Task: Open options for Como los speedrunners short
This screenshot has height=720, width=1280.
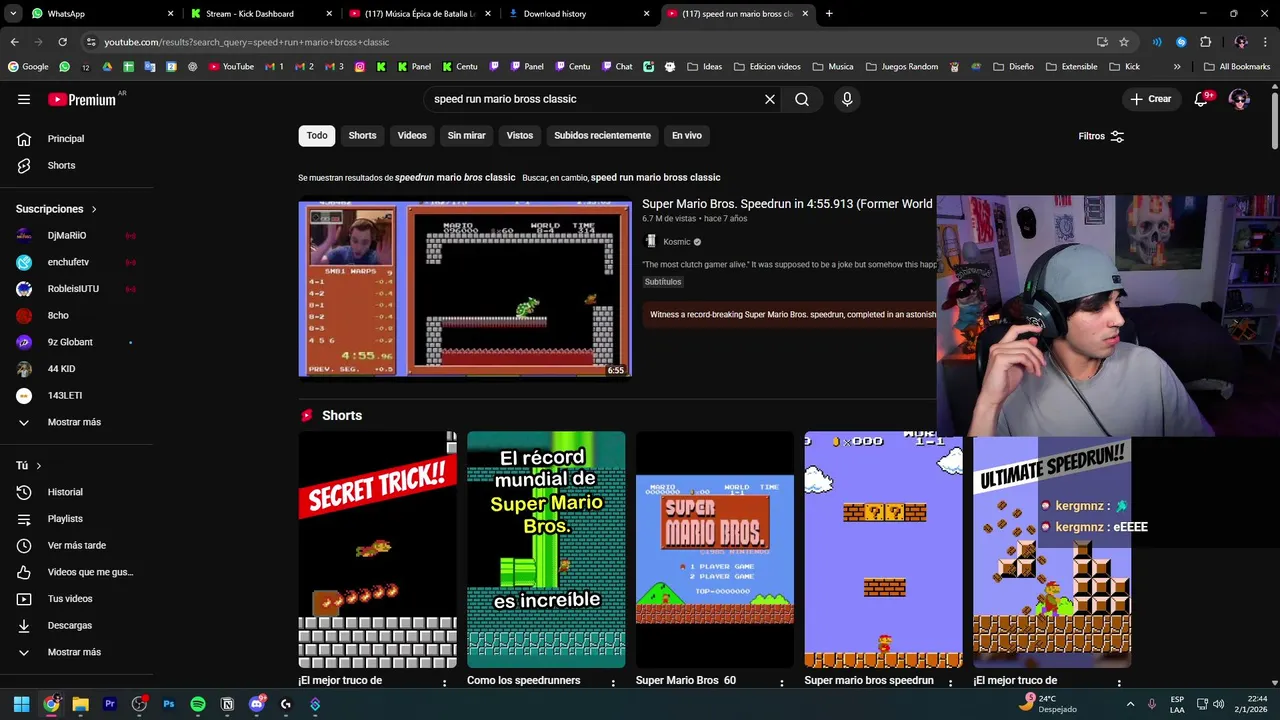Action: 614,683
